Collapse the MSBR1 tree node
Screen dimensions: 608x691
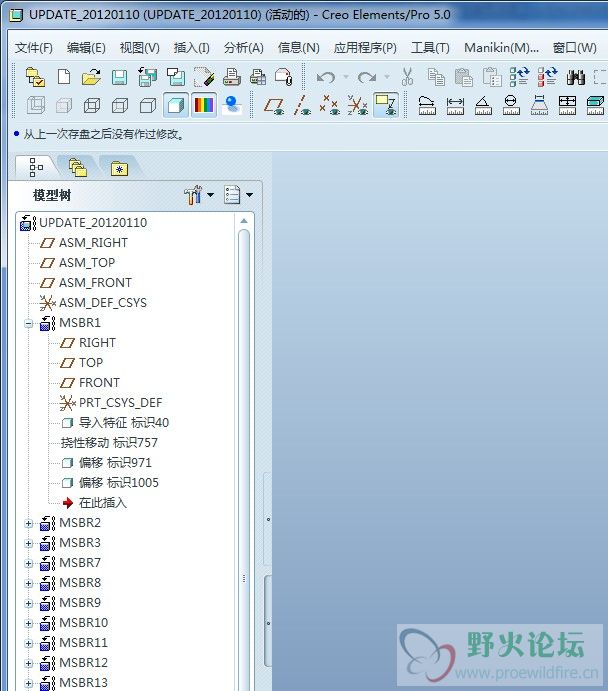(29, 324)
